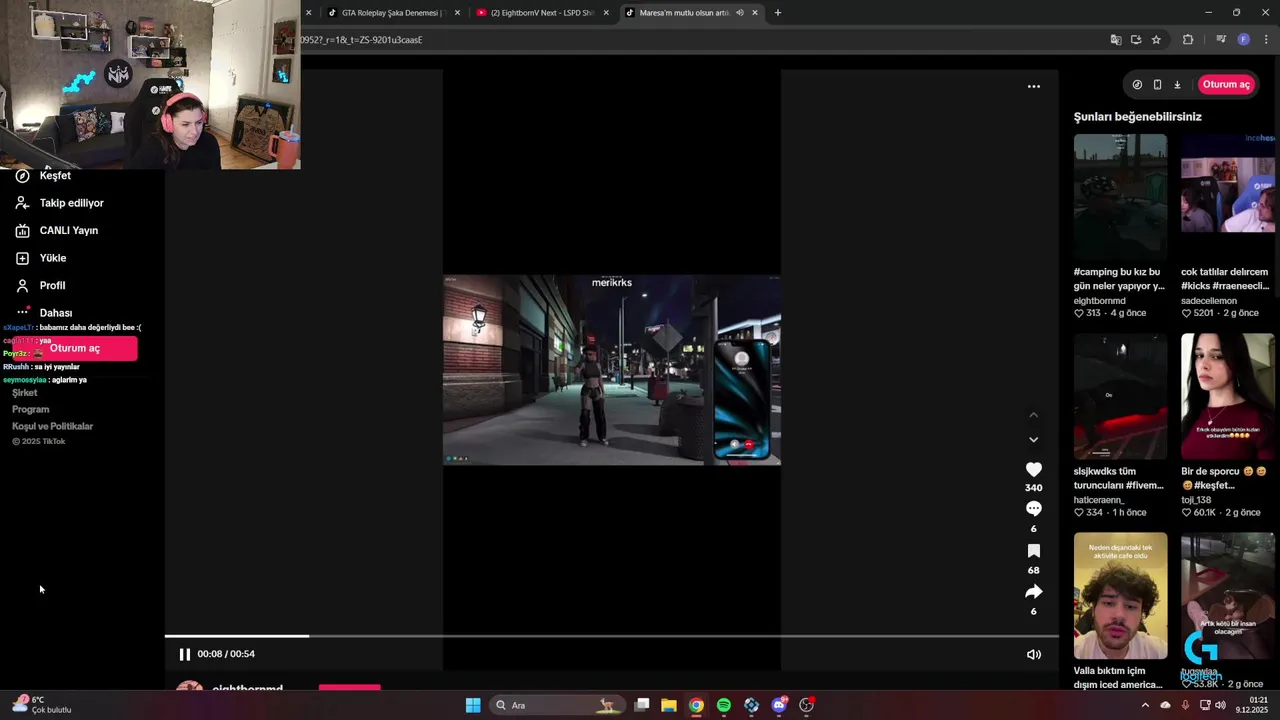Screen dimensions: 1280x720
Task: Open CANLI Yayın in the sidebar
Action: 69,230
